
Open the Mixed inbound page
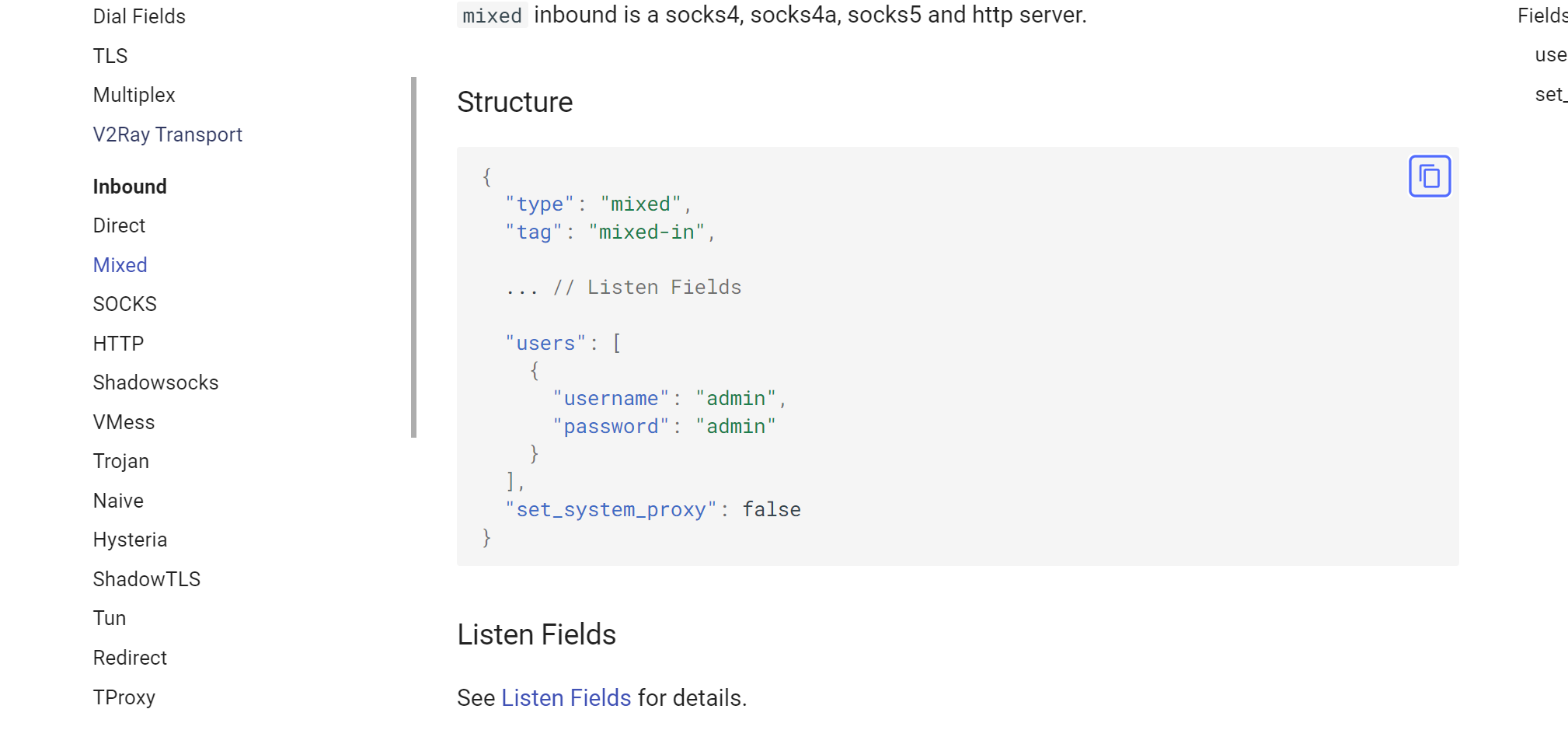pyautogui.click(x=120, y=264)
